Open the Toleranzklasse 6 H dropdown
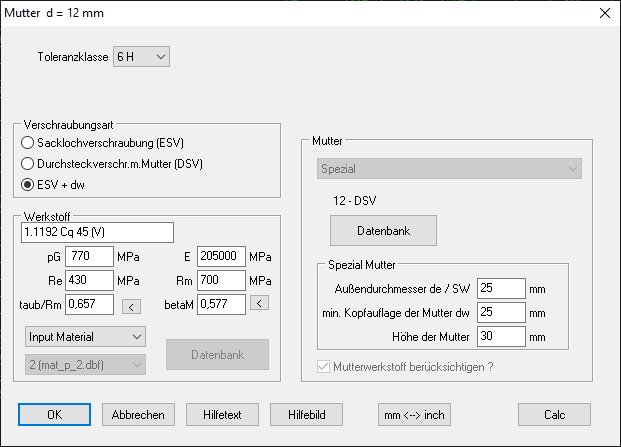The width and height of the screenshot is (621, 447). click(141, 55)
